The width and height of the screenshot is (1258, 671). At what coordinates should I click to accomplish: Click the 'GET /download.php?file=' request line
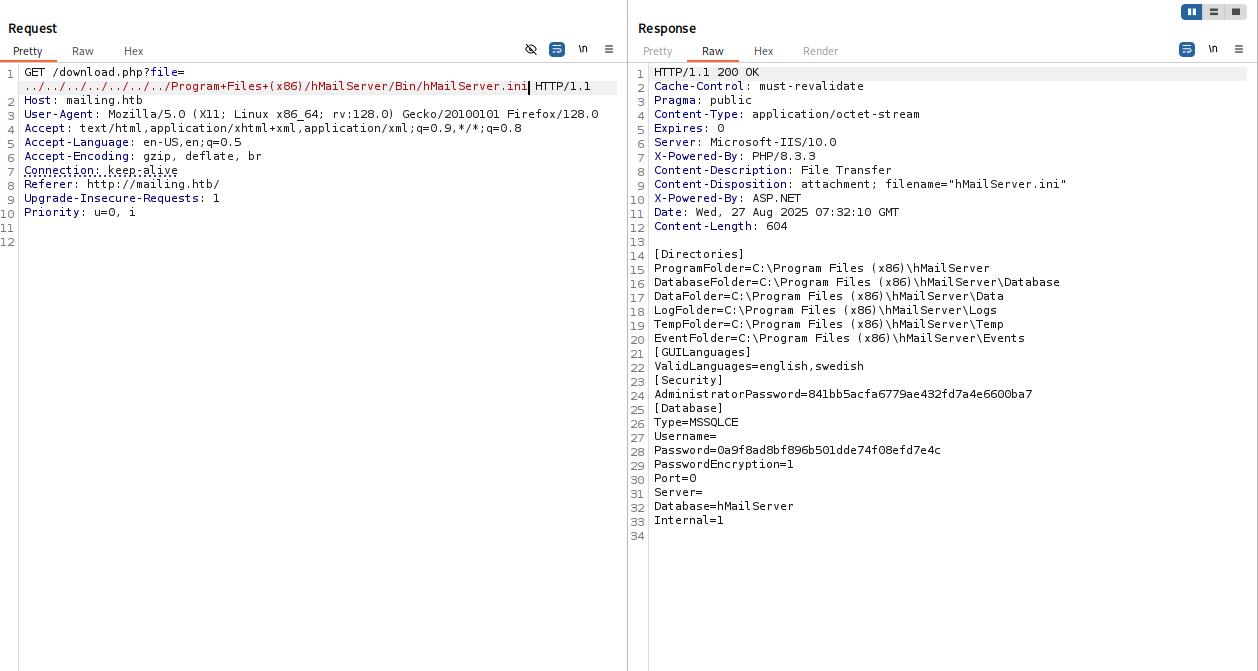coord(104,72)
